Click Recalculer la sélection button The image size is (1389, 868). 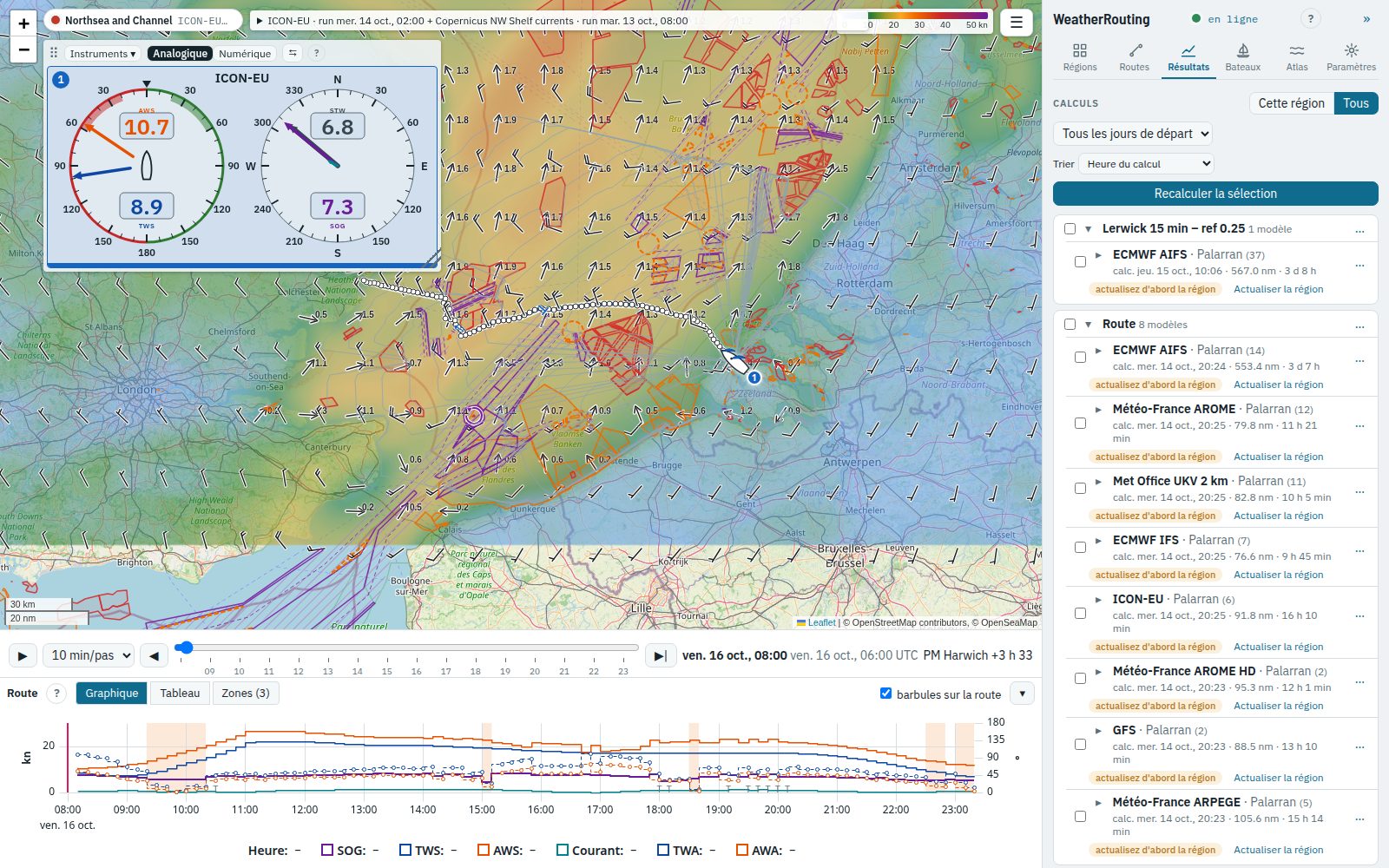pyautogui.click(x=1215, y=194)
